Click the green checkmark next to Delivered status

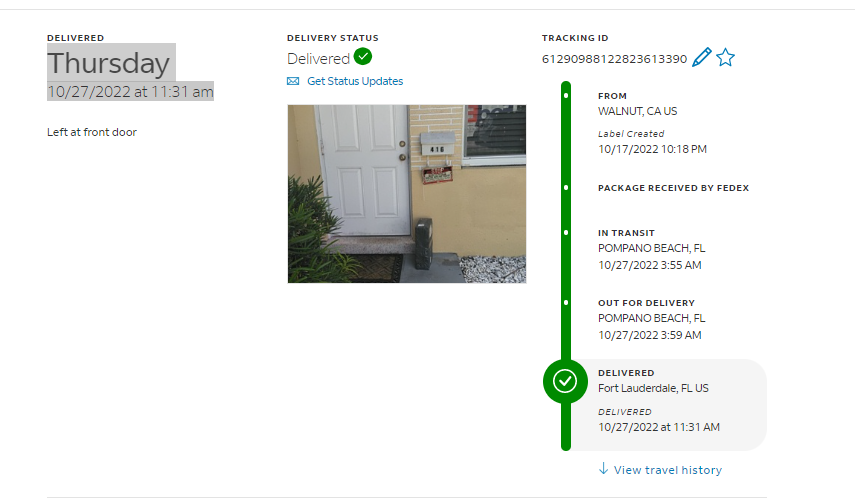363,56
